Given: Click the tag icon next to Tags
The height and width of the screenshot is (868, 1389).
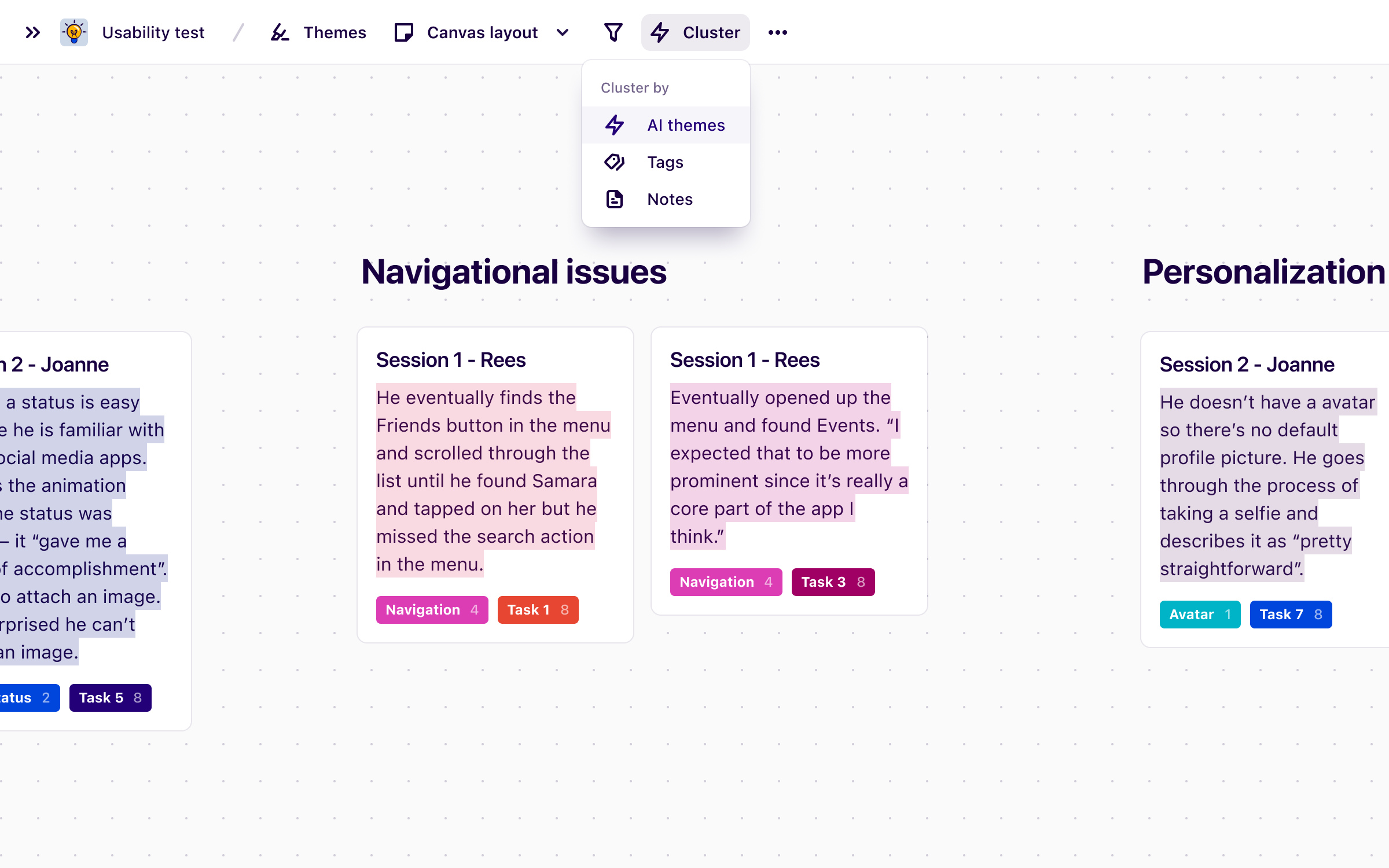Looking at the screenshot, I should click(615, 162).
